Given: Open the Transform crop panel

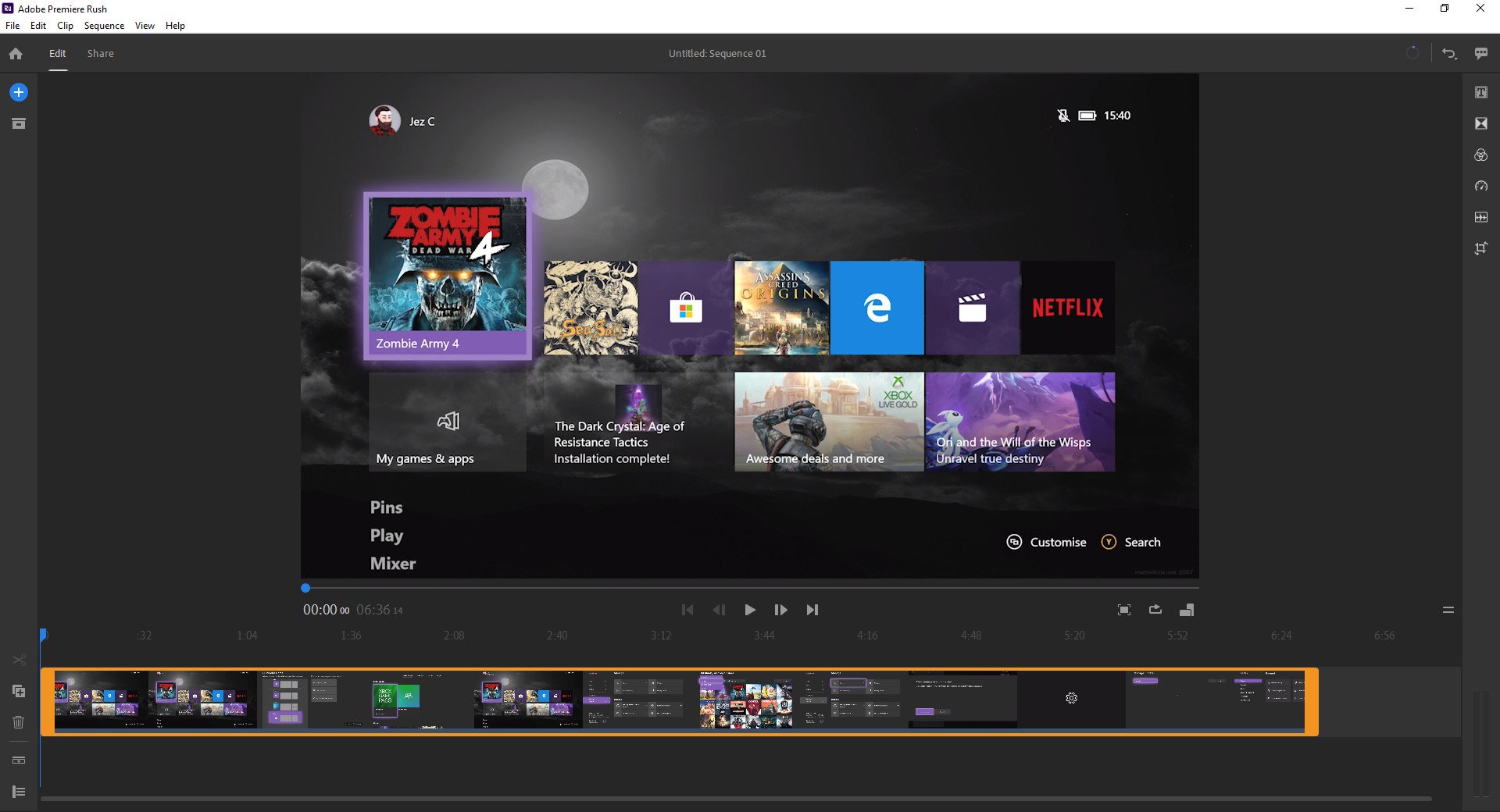Looking at the screenshot, I should tap(1480, 248).
